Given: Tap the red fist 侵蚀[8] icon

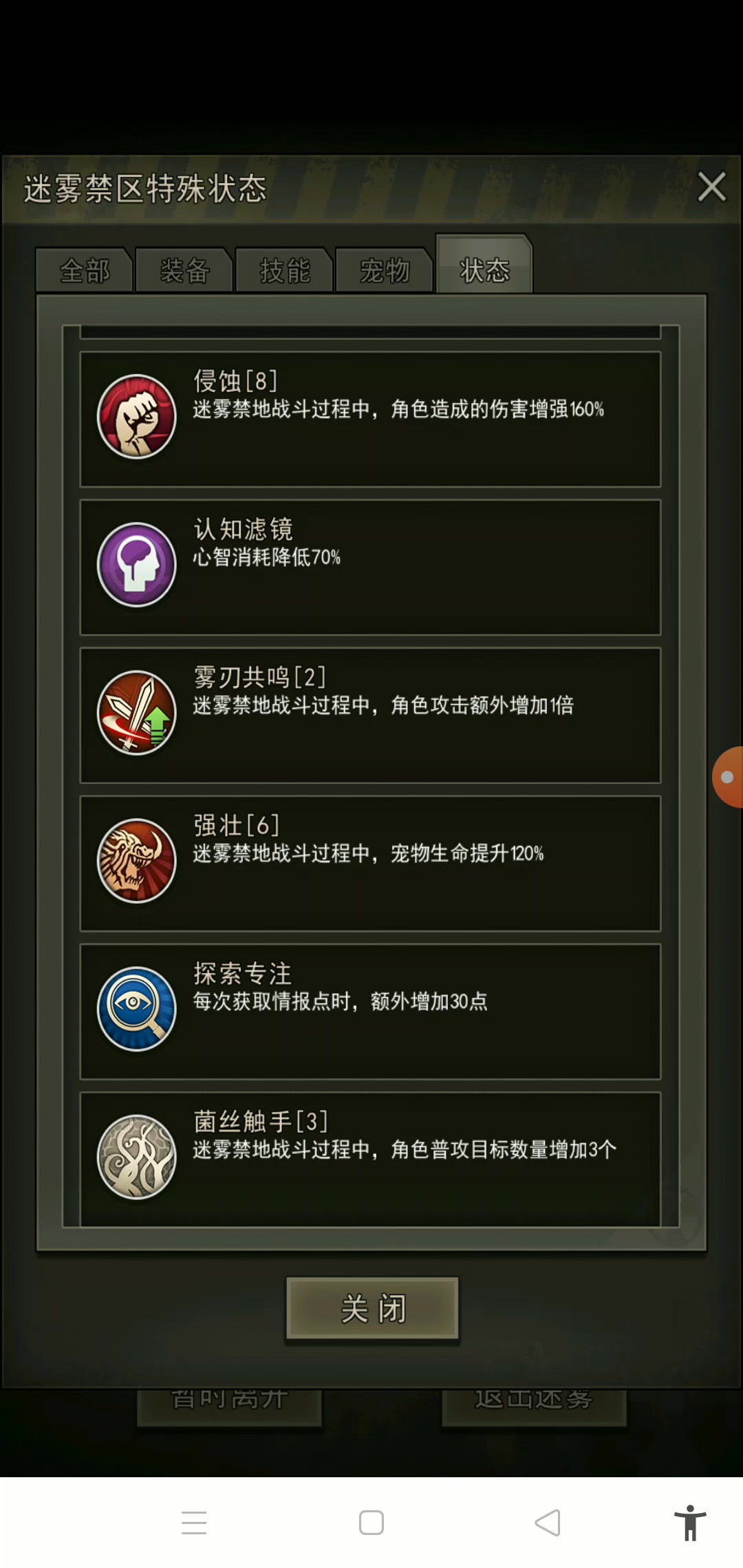Looking at the screenshot, I should click(137, 417).
